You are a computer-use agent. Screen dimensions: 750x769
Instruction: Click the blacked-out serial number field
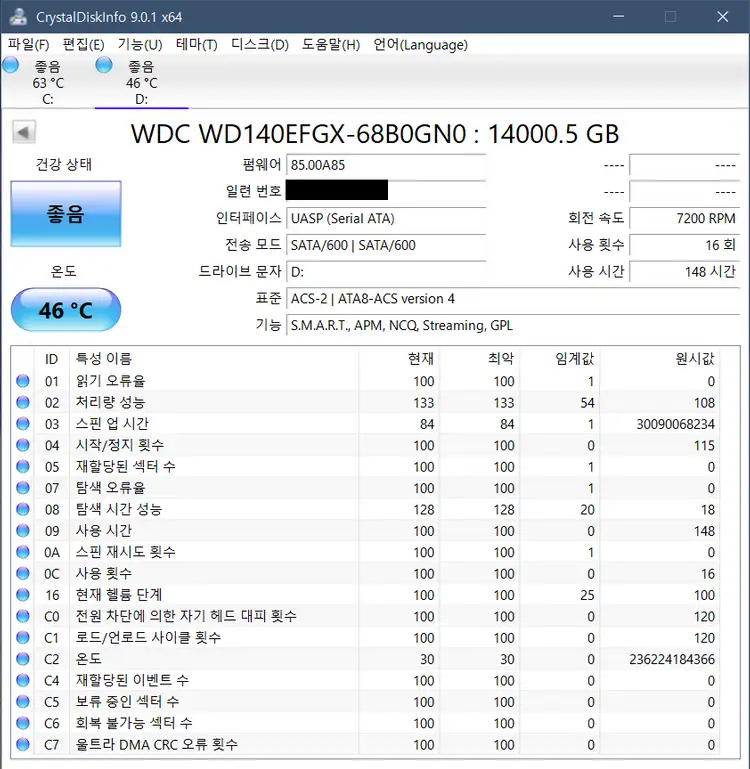click(386, 190)
